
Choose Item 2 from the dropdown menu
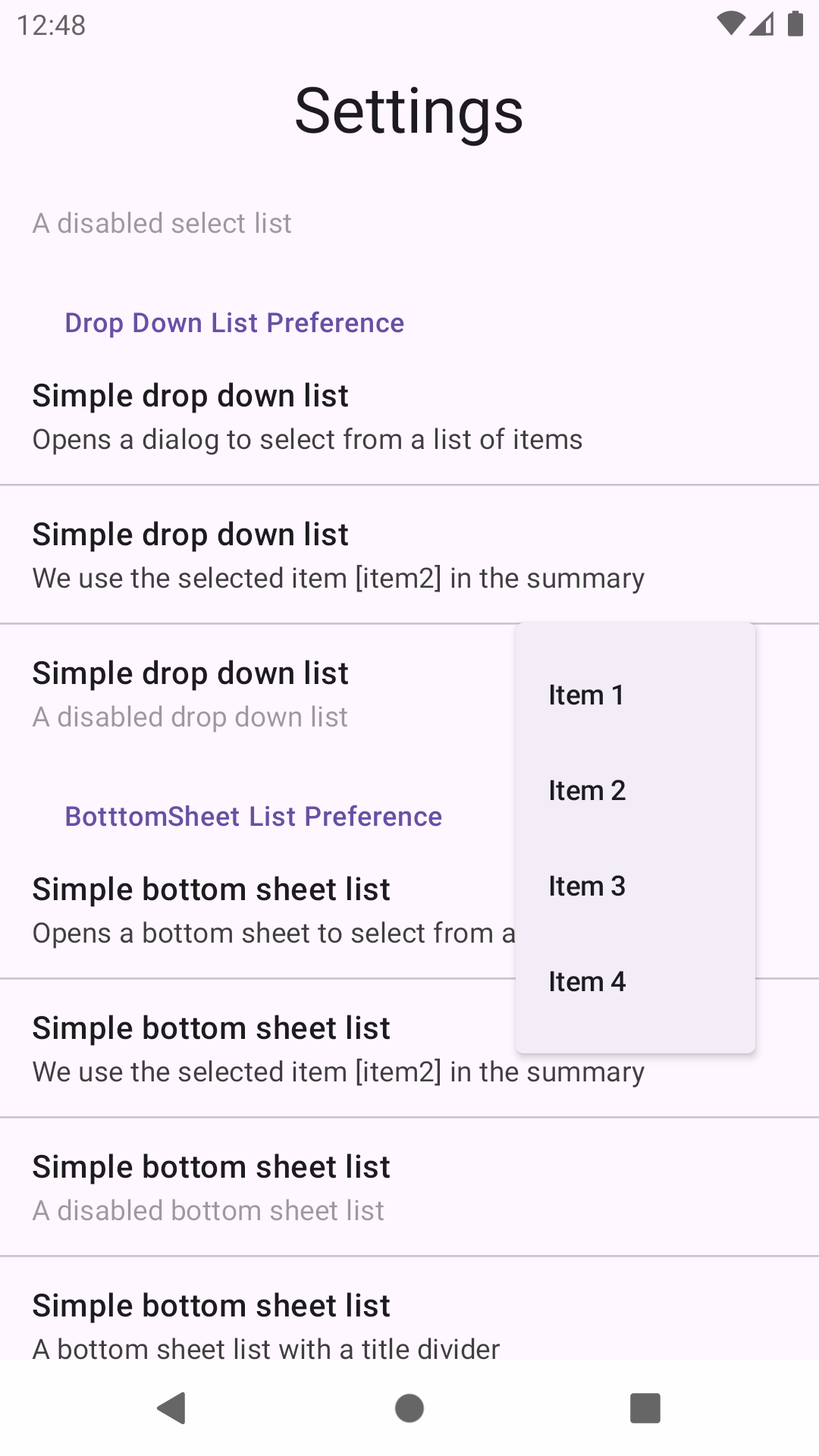(635, 790)
